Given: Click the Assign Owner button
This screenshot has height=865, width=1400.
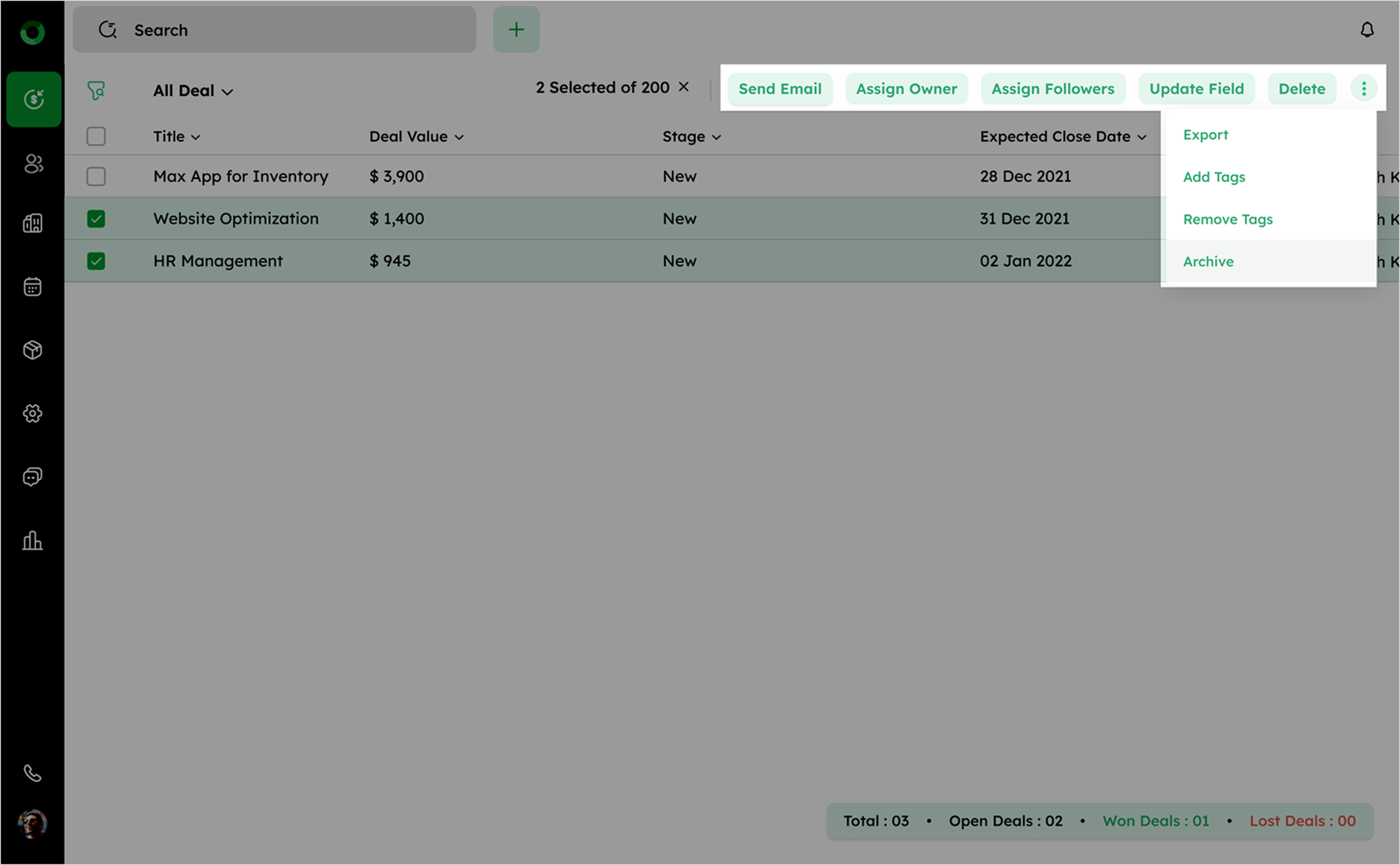Looking at the screenshot, I should coord(906,89).
